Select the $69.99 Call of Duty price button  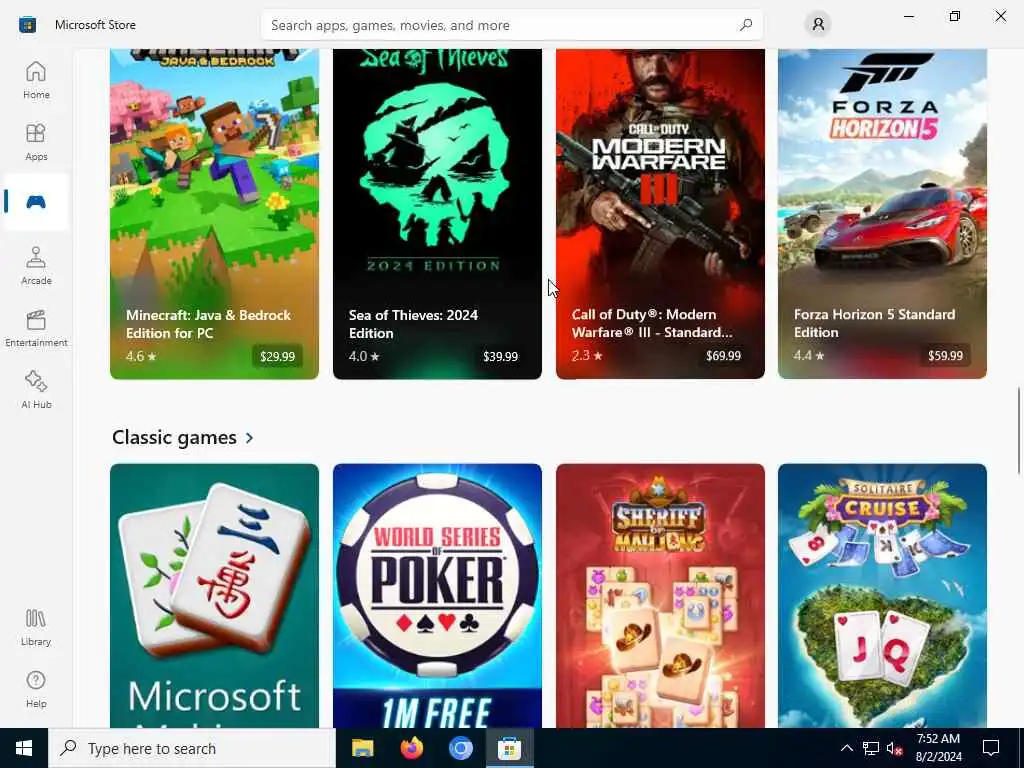click(723, 356)
